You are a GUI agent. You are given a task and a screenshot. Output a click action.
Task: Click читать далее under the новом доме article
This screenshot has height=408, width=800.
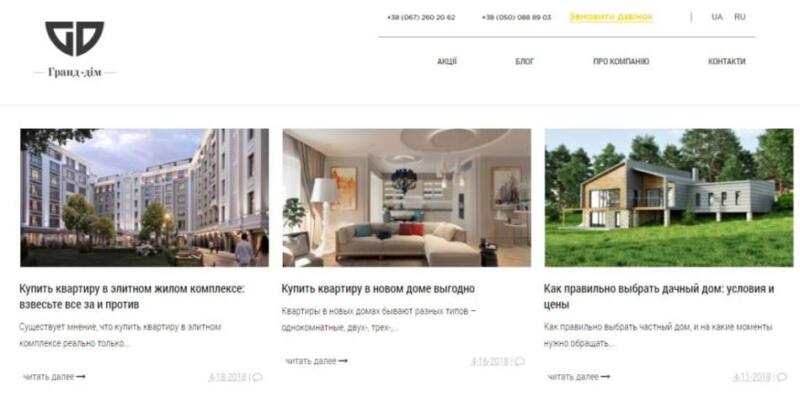point(316,361)
